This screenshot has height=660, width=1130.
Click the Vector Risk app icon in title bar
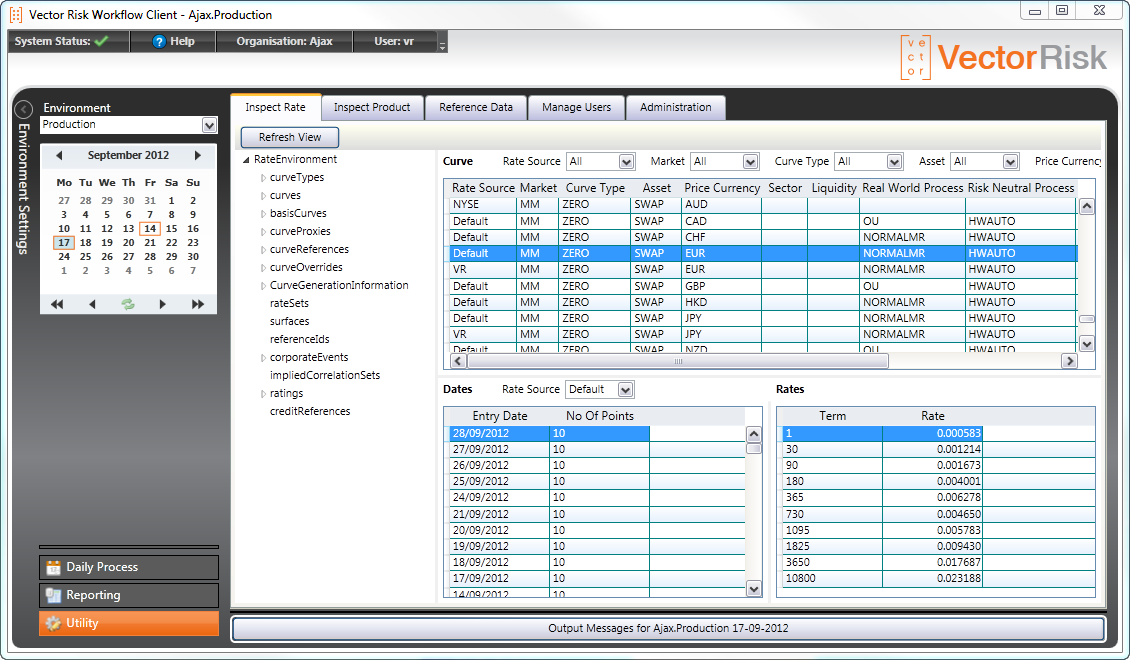pyautogui.click(x=16, y=14)
